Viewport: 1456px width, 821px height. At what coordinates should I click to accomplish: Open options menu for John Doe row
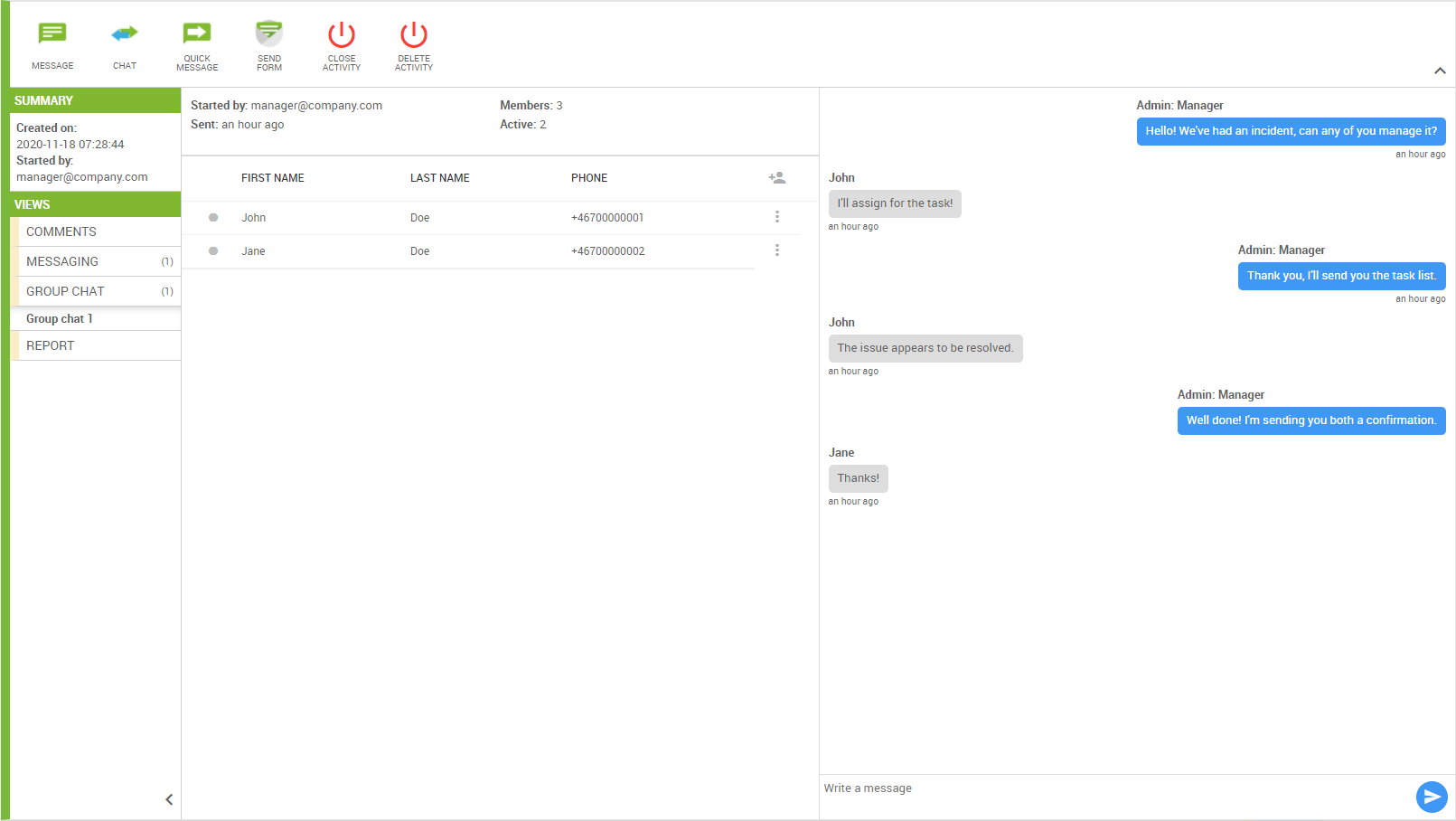pos(777,217)
